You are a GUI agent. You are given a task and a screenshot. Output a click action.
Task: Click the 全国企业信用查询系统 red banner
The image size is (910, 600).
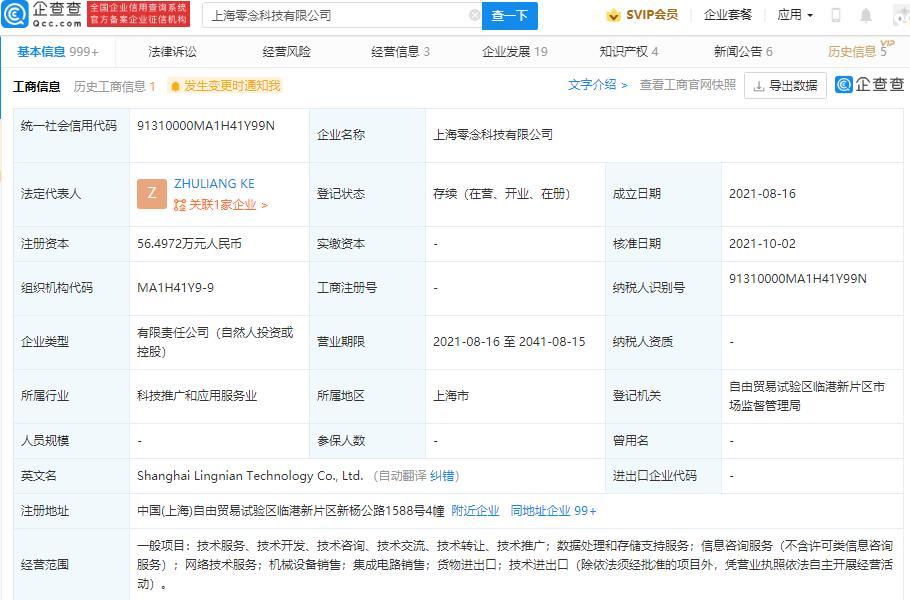[x=139, y=15]
